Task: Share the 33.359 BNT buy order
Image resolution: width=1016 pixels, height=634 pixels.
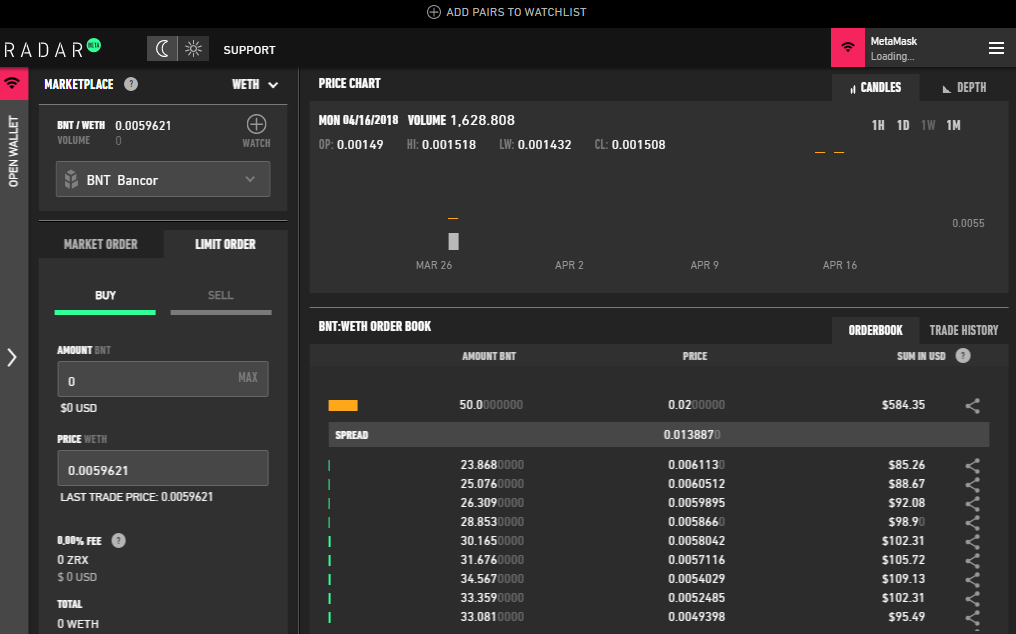Action: (973, 598)
